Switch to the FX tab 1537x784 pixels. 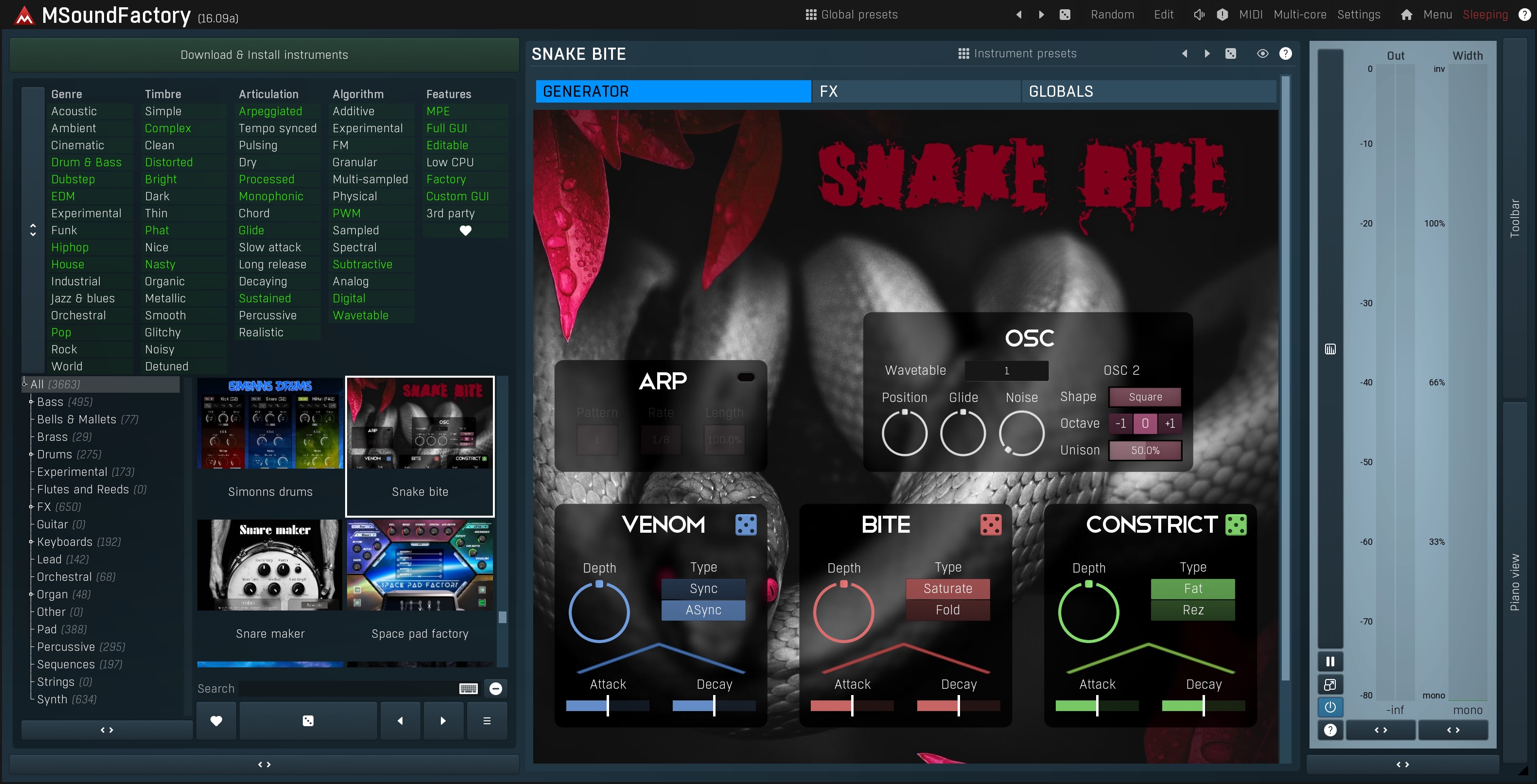click(916, 91)
